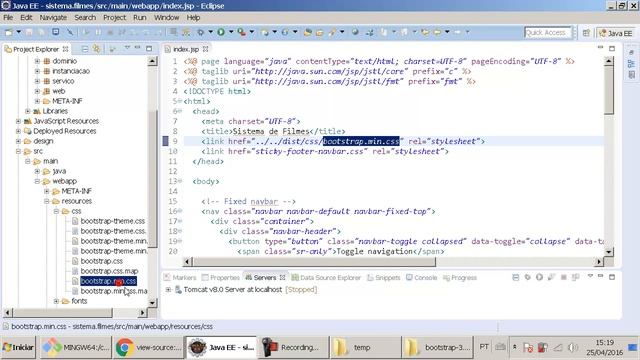This screenshot has width=640, height=360.
Task: Select bootstrap.css file in tree
Action: tap(102, 261)
